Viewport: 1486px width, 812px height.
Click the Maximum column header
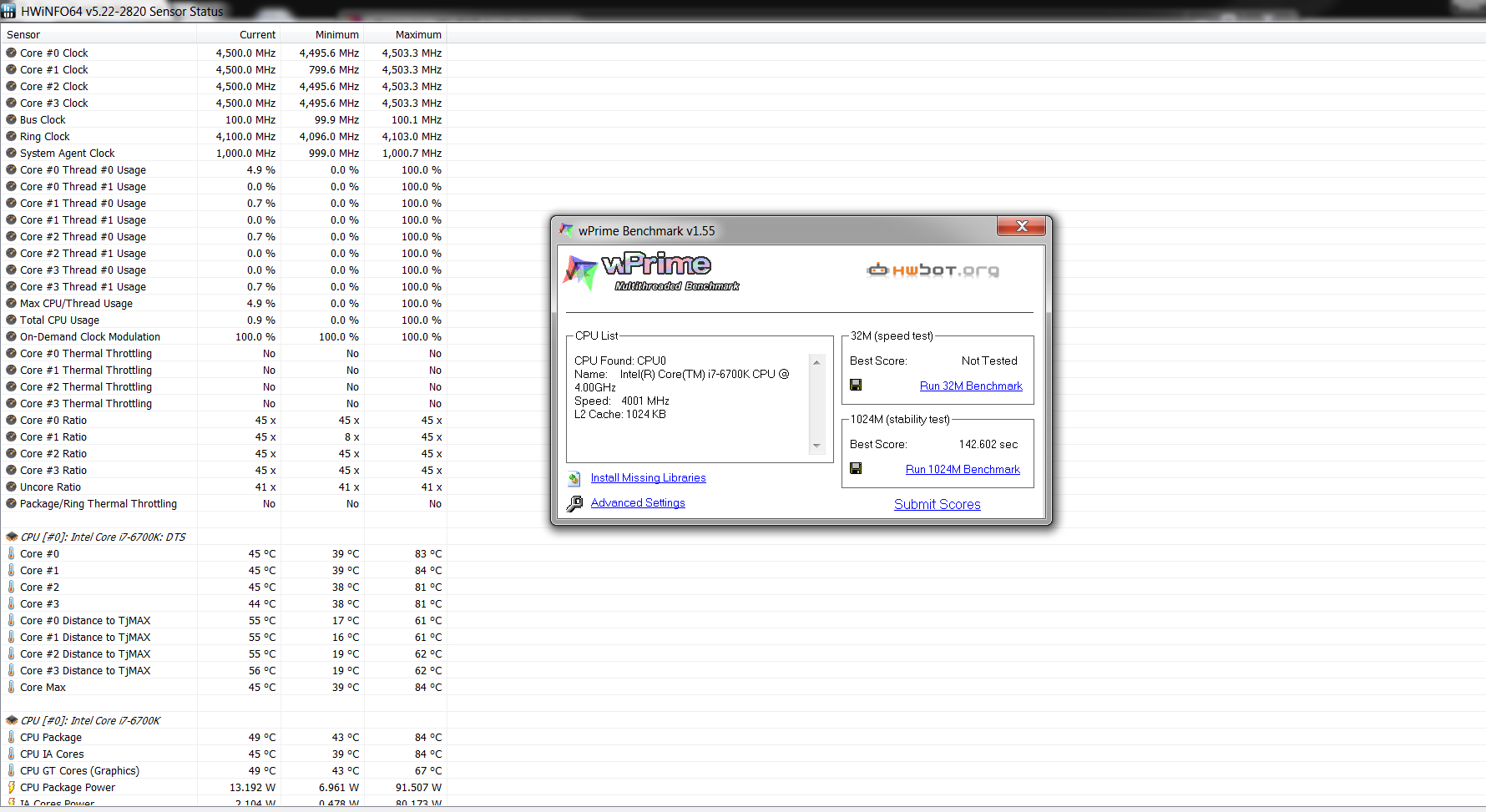(x=406, y=34)
